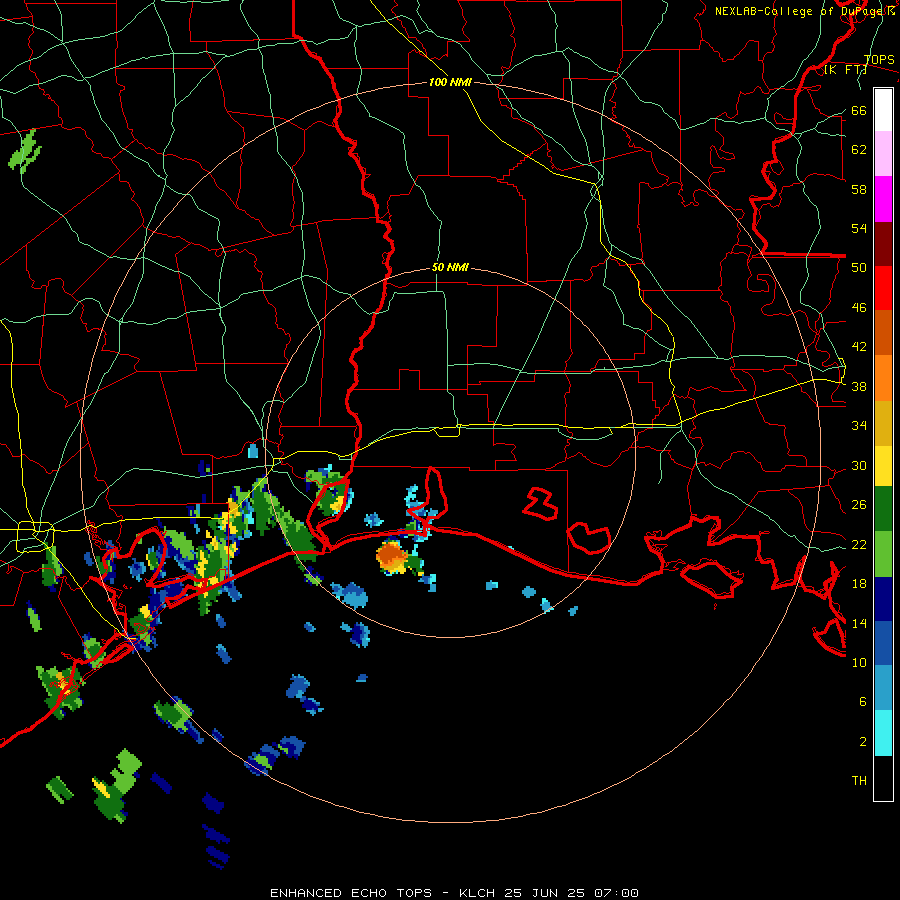This screenshot has width=900, height=900.
Task: Click the medium blue legend band
Action: pos(883,643)
